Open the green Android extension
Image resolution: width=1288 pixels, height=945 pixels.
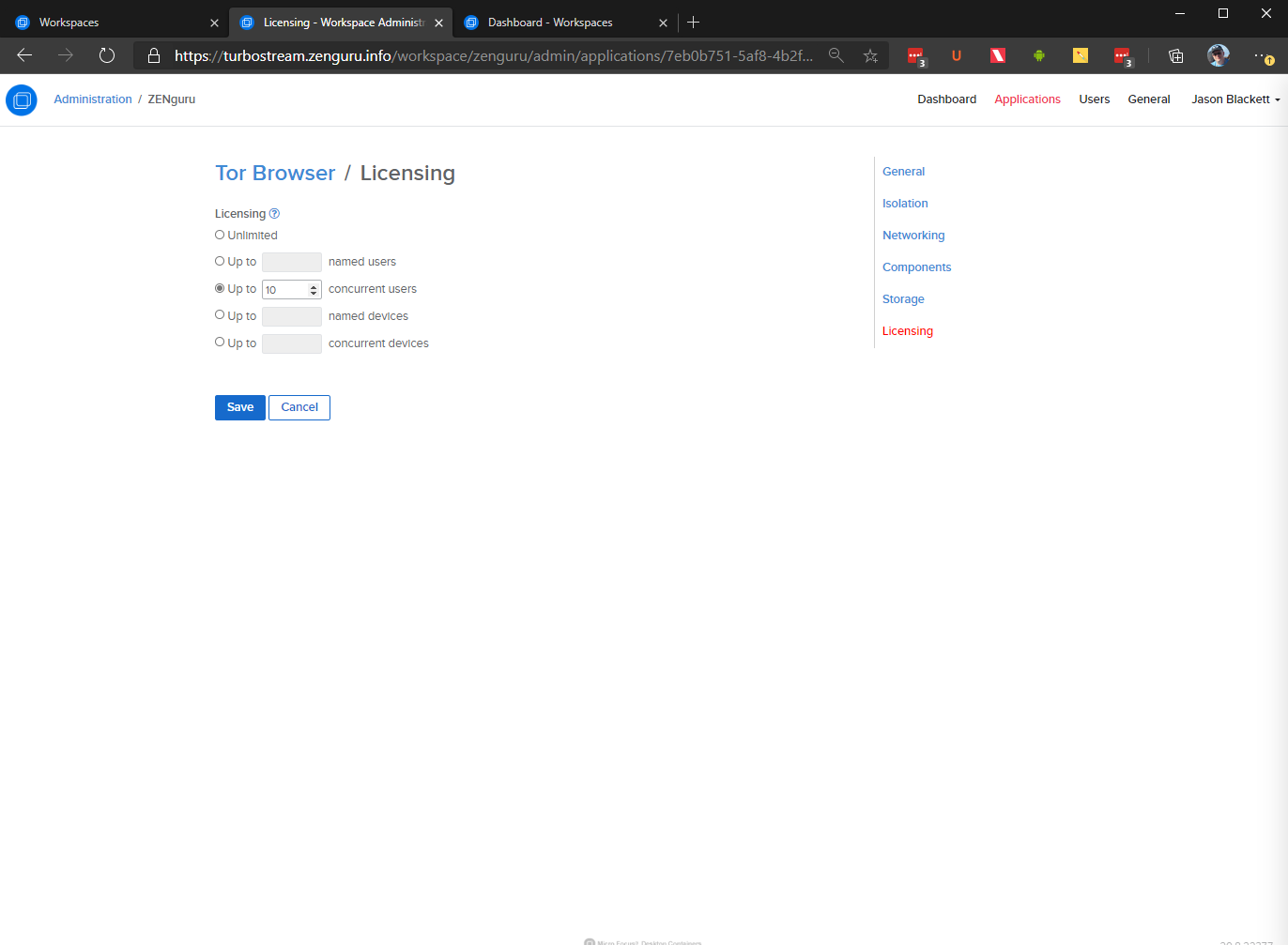pos(1039,55)
